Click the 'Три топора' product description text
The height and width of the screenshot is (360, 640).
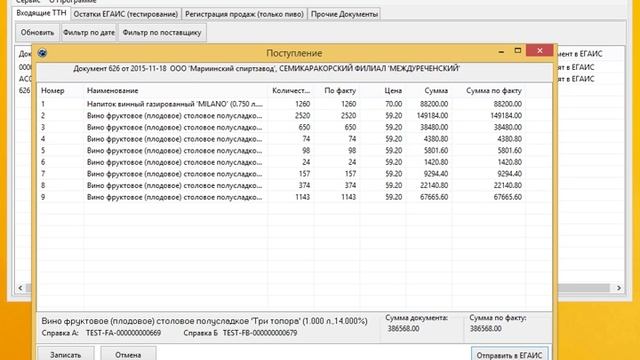tap(204, 321)
